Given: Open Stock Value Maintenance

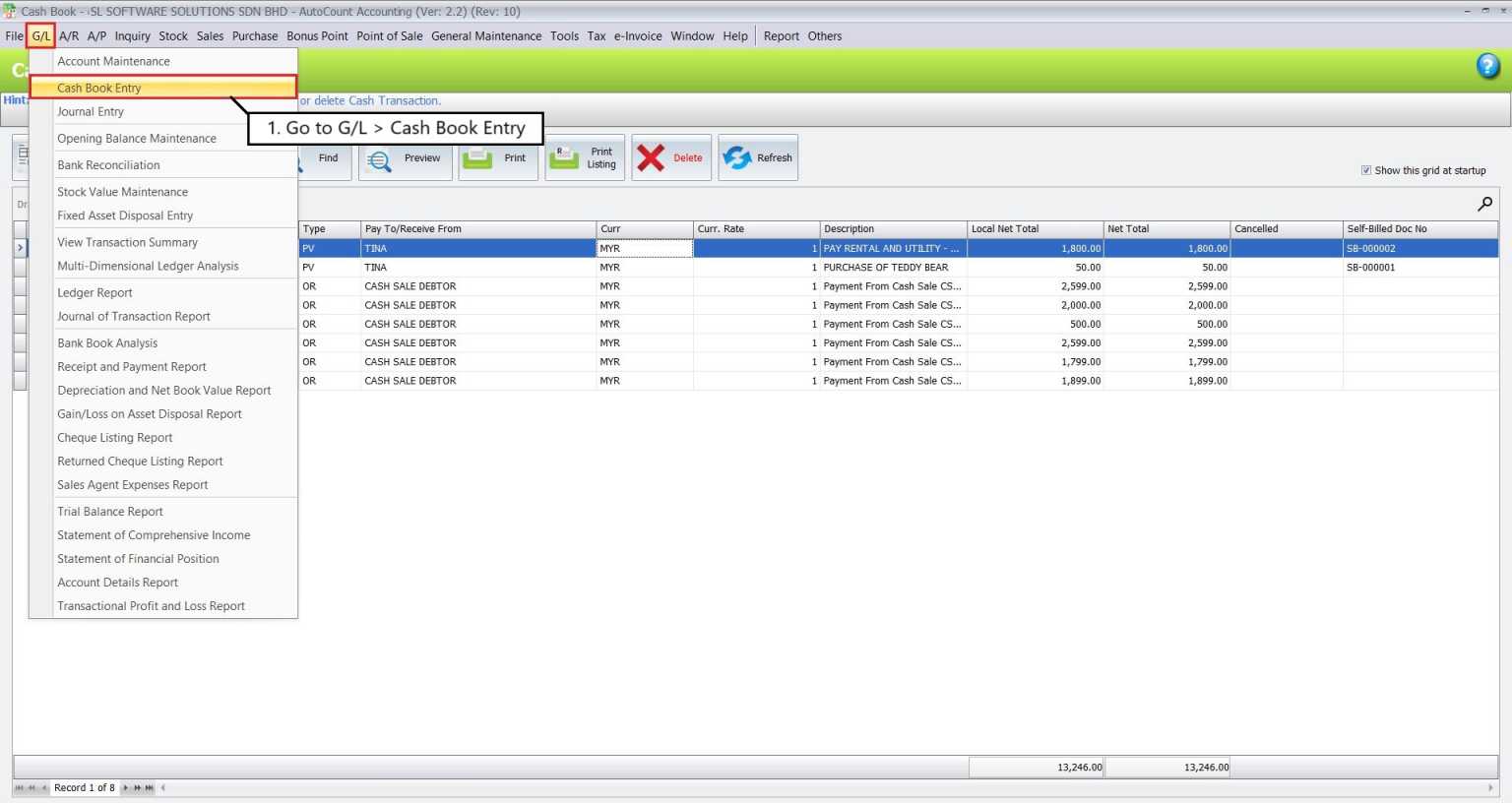Looking at the screenshot, I should pos(163,192).
